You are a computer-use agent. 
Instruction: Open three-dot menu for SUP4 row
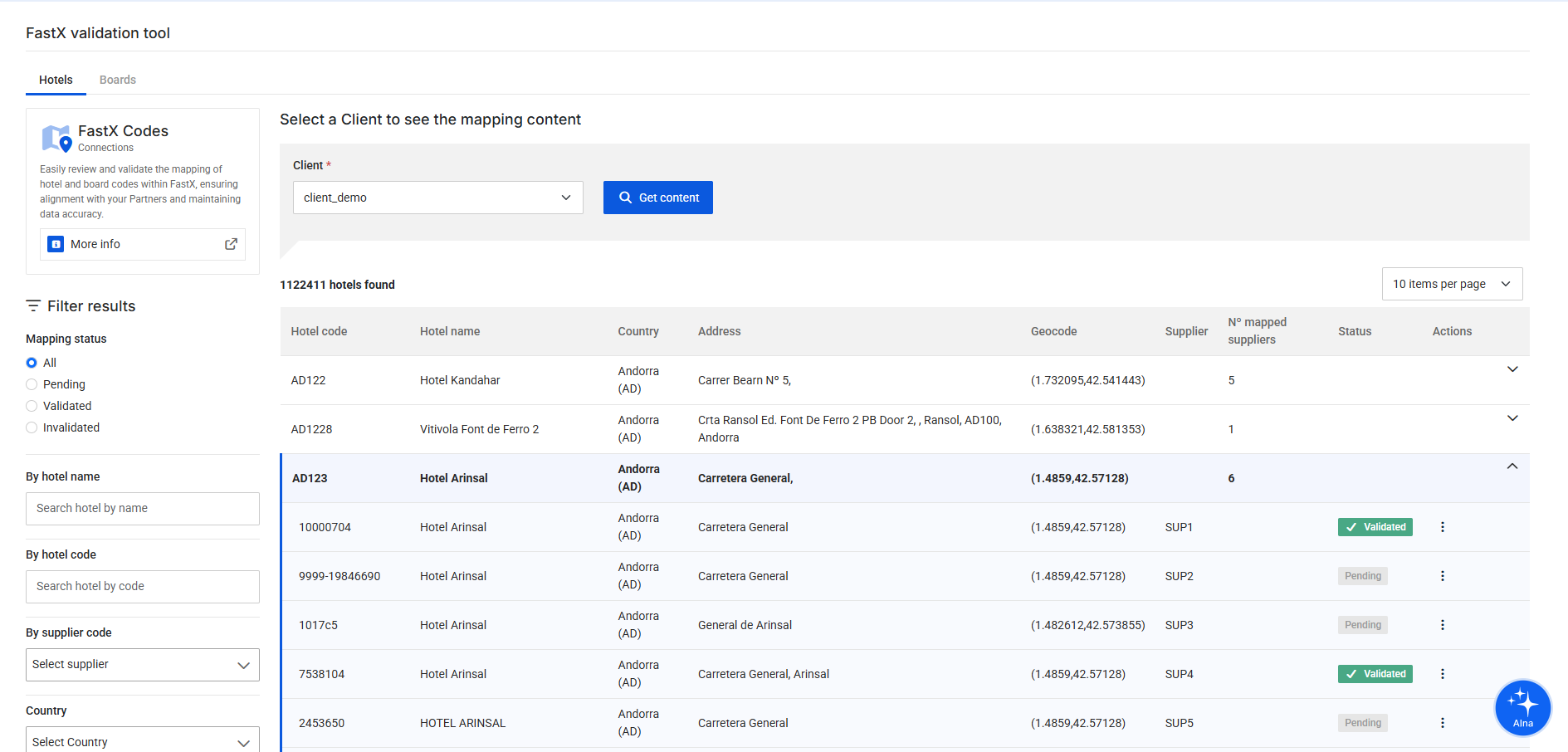[x=1442, y=674]
